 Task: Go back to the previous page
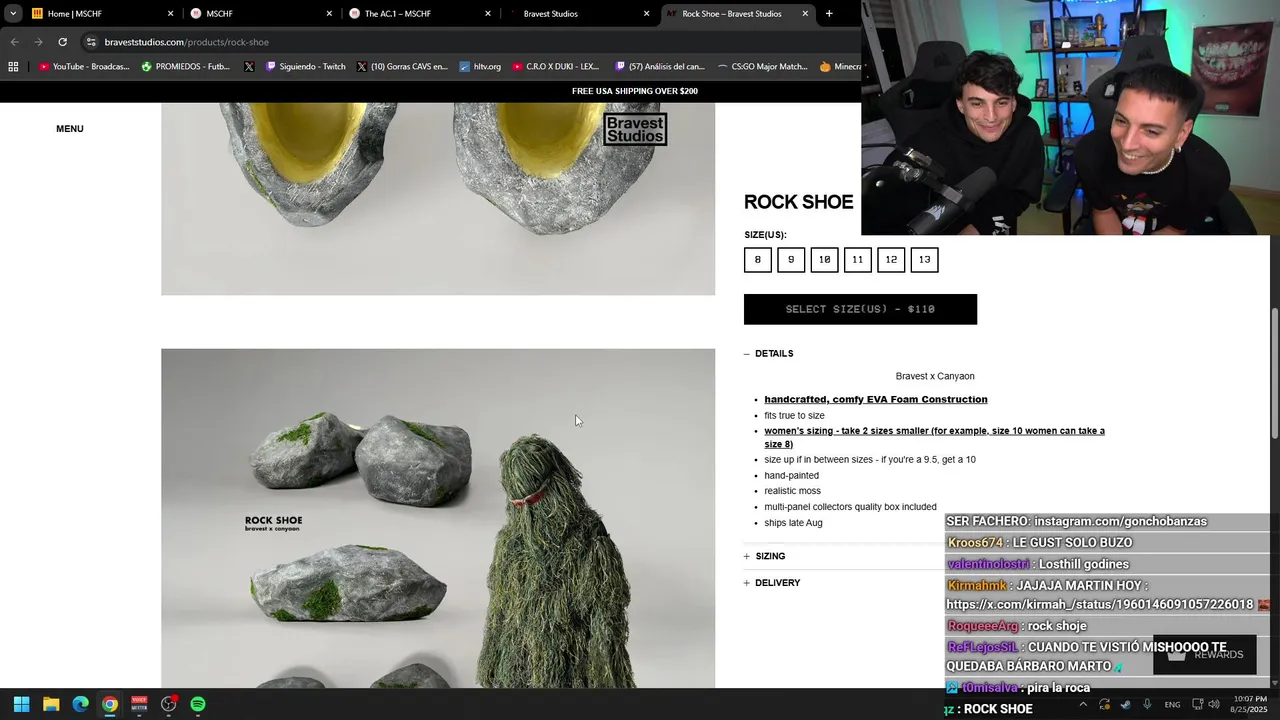click(14, 42)
